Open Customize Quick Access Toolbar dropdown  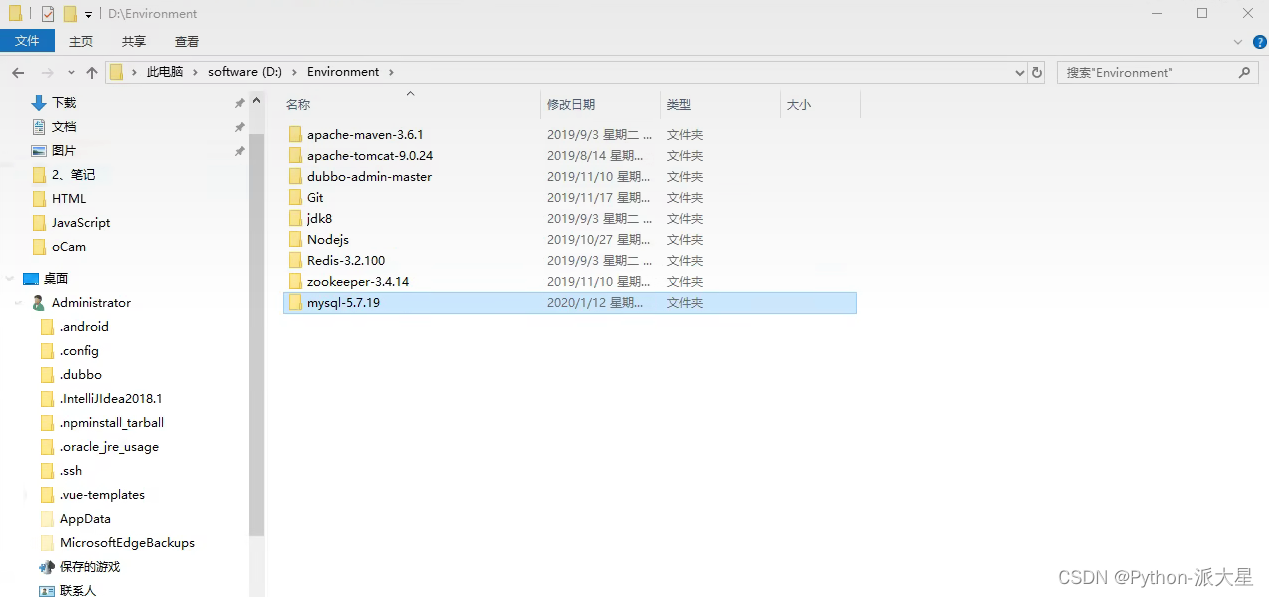(x=88, y=15)
